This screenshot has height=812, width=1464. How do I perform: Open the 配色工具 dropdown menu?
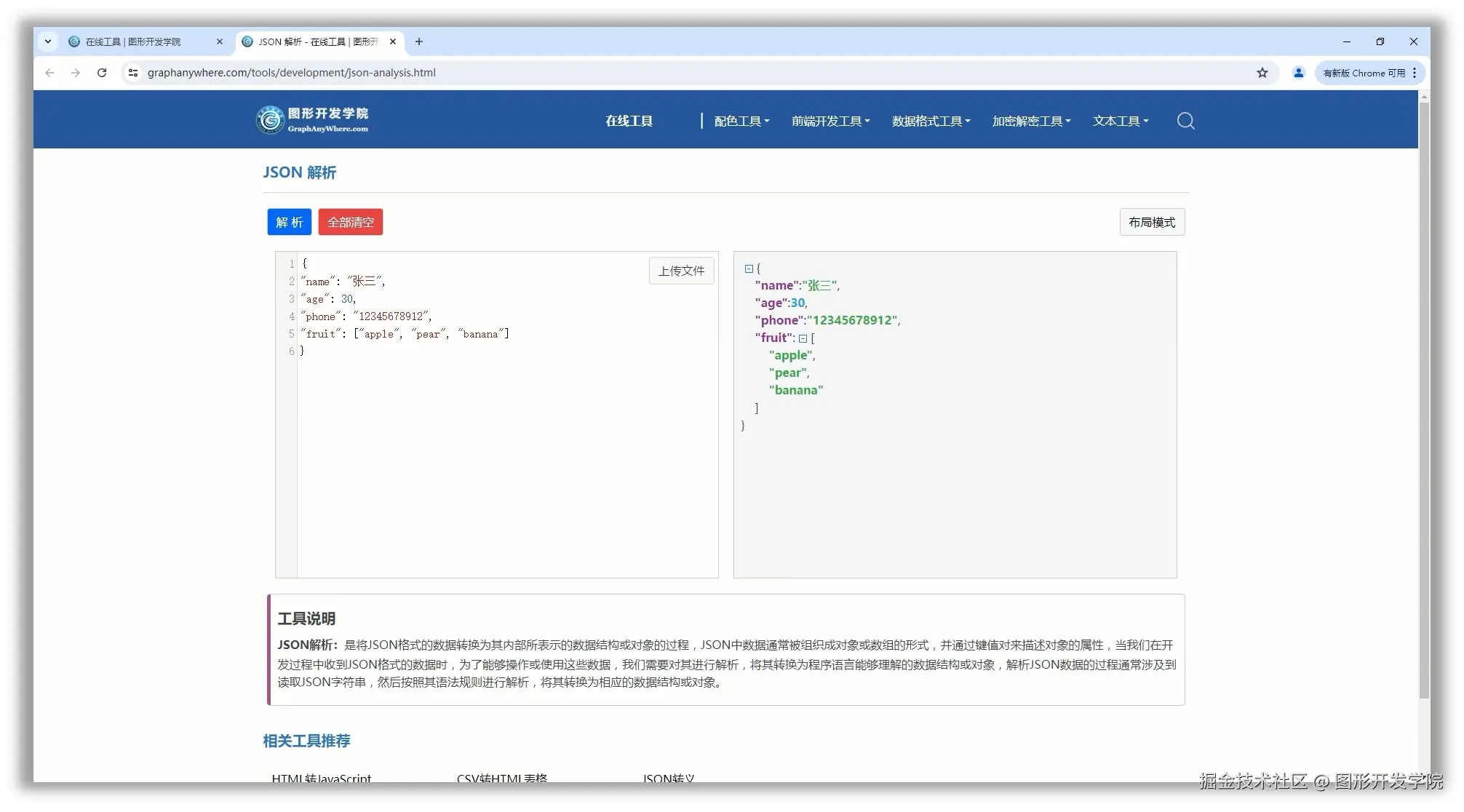click(741, 121)
